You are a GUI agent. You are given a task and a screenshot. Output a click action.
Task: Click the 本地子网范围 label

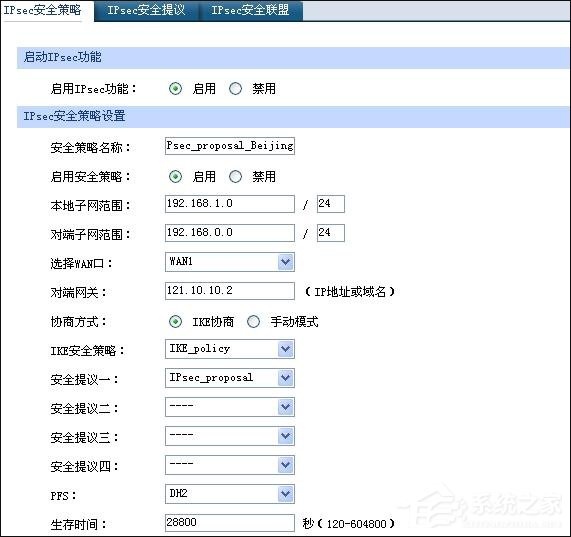90,206
